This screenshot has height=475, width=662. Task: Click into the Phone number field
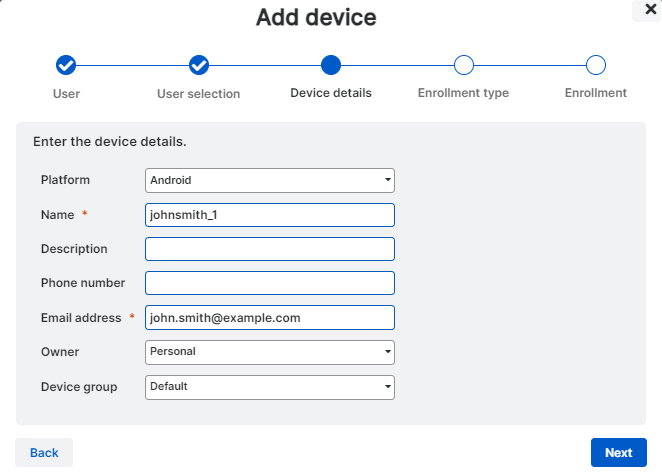point(270,283)
